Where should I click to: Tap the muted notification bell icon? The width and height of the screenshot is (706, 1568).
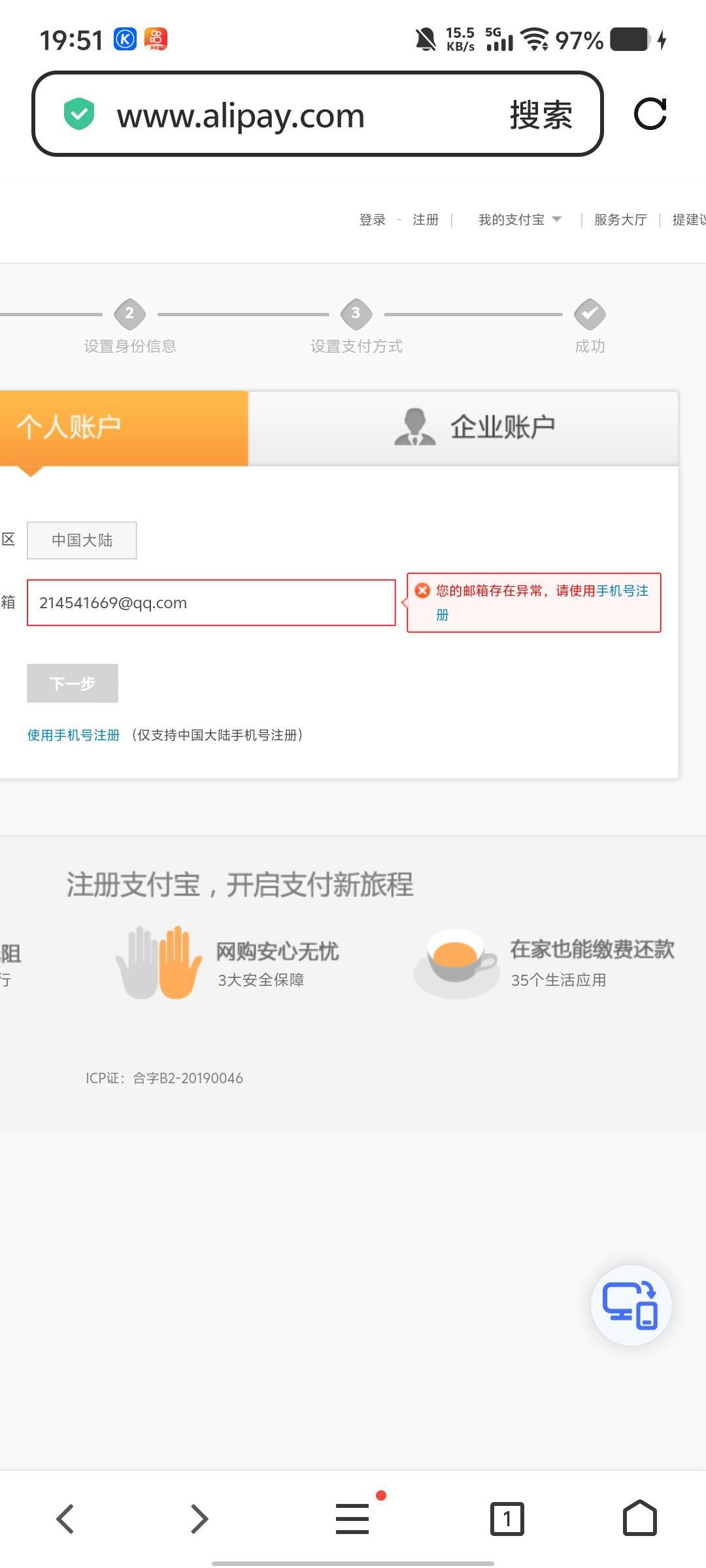[426, 40]
